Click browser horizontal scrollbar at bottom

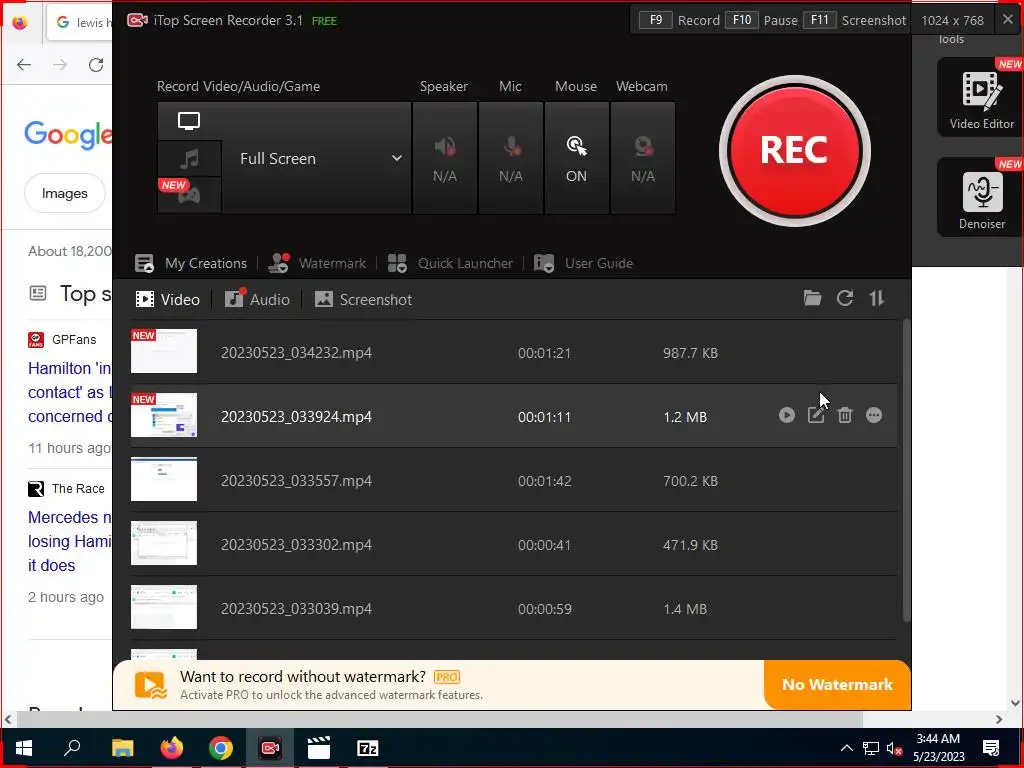click(x=439, y=719)
